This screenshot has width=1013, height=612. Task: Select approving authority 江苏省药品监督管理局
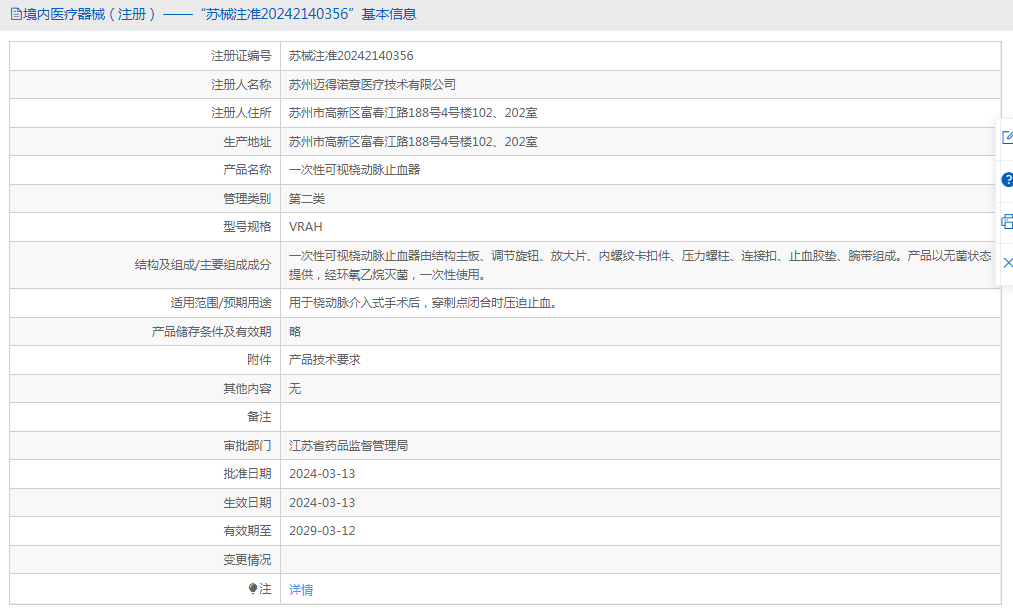click(x=348, y=445)
